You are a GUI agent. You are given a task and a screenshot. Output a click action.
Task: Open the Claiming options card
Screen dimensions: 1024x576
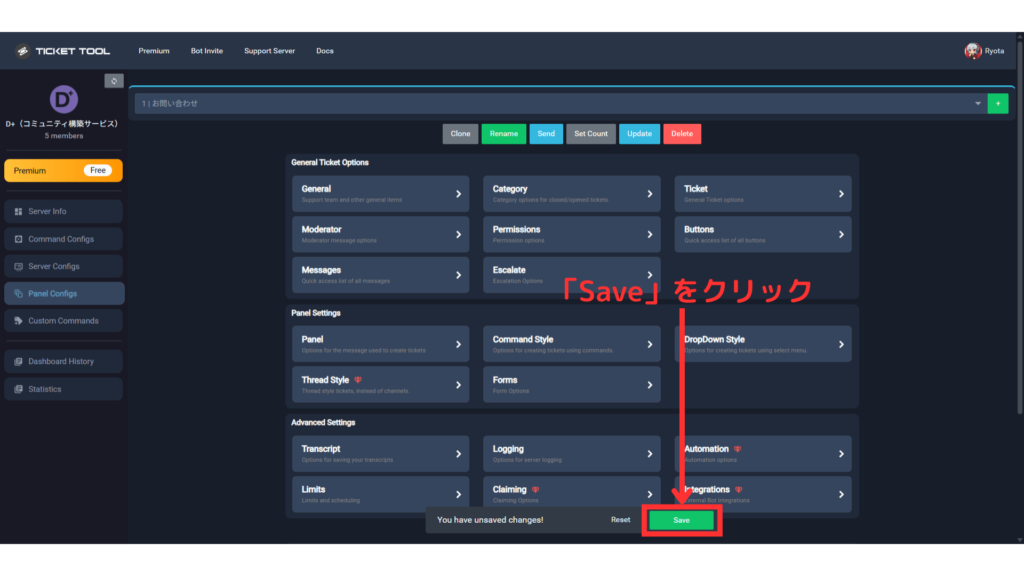coord(571,494)
